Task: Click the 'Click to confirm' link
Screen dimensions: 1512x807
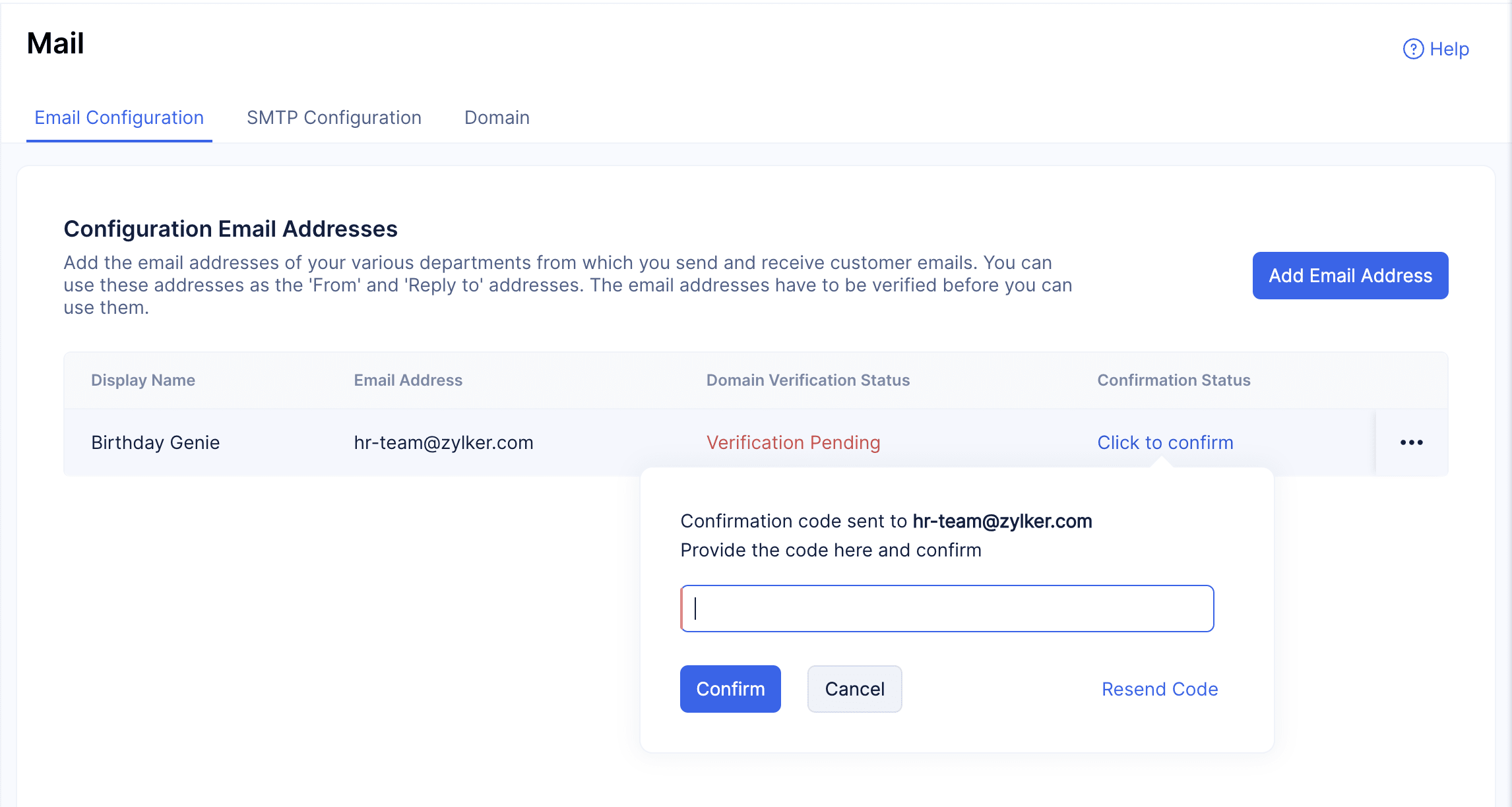Action: (x=1165, y=442)
